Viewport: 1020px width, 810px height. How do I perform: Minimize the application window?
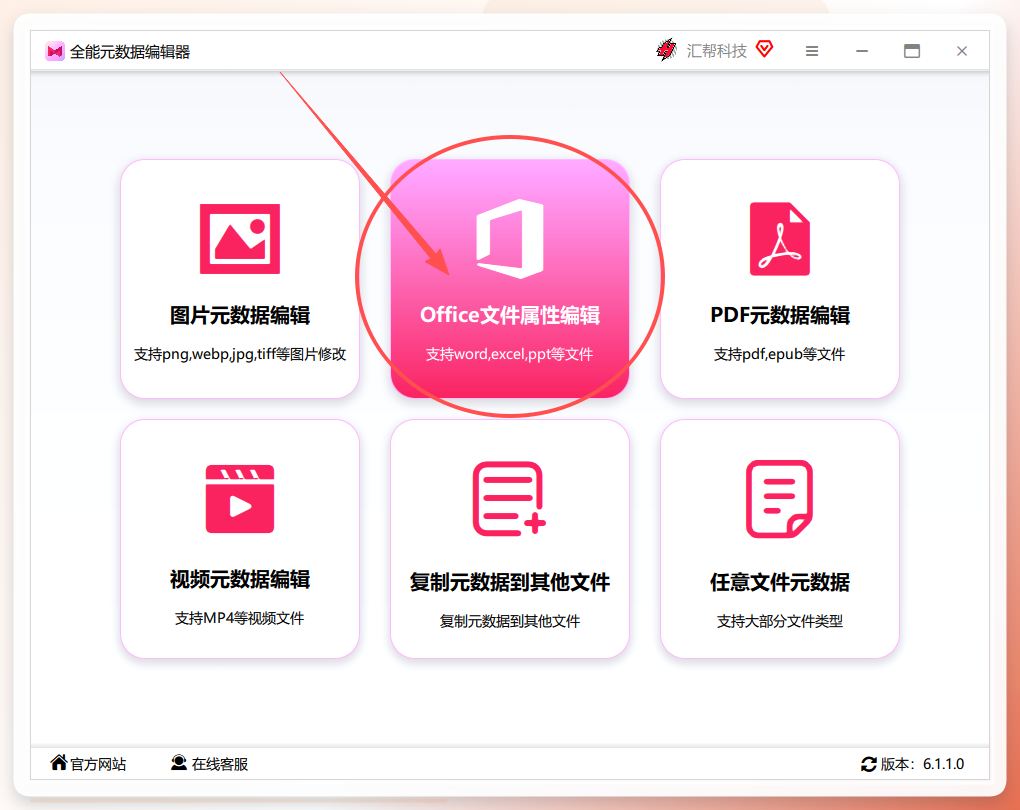pos(862,51)
